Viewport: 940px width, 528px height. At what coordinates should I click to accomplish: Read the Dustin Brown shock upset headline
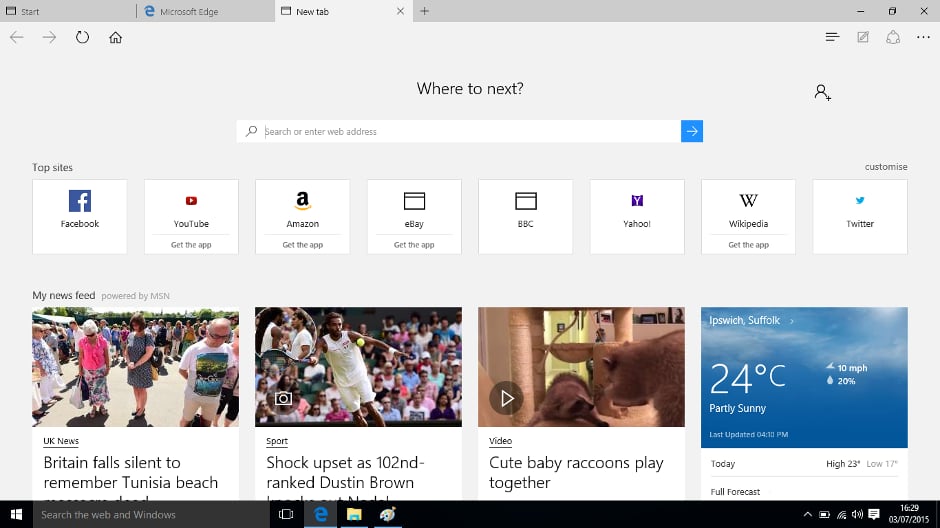[345, 477]
